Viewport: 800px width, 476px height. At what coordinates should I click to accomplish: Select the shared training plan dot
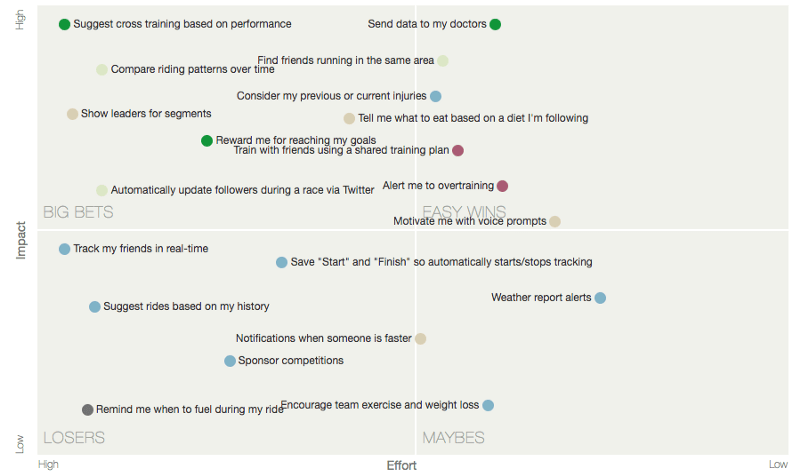pos(458,151)
